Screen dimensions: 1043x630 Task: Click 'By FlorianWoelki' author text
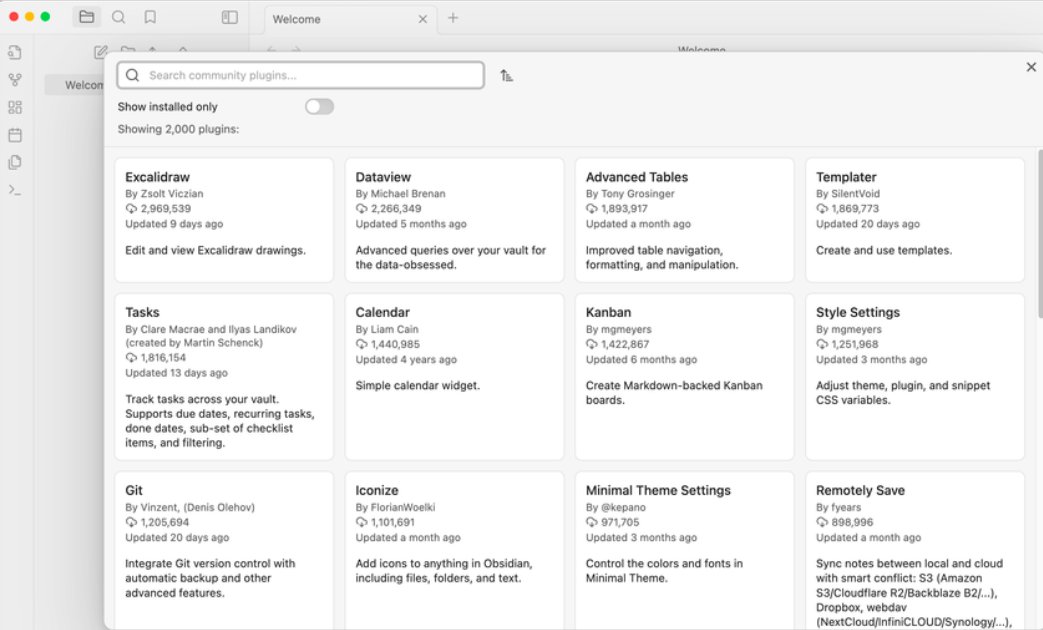pos(395,507)
